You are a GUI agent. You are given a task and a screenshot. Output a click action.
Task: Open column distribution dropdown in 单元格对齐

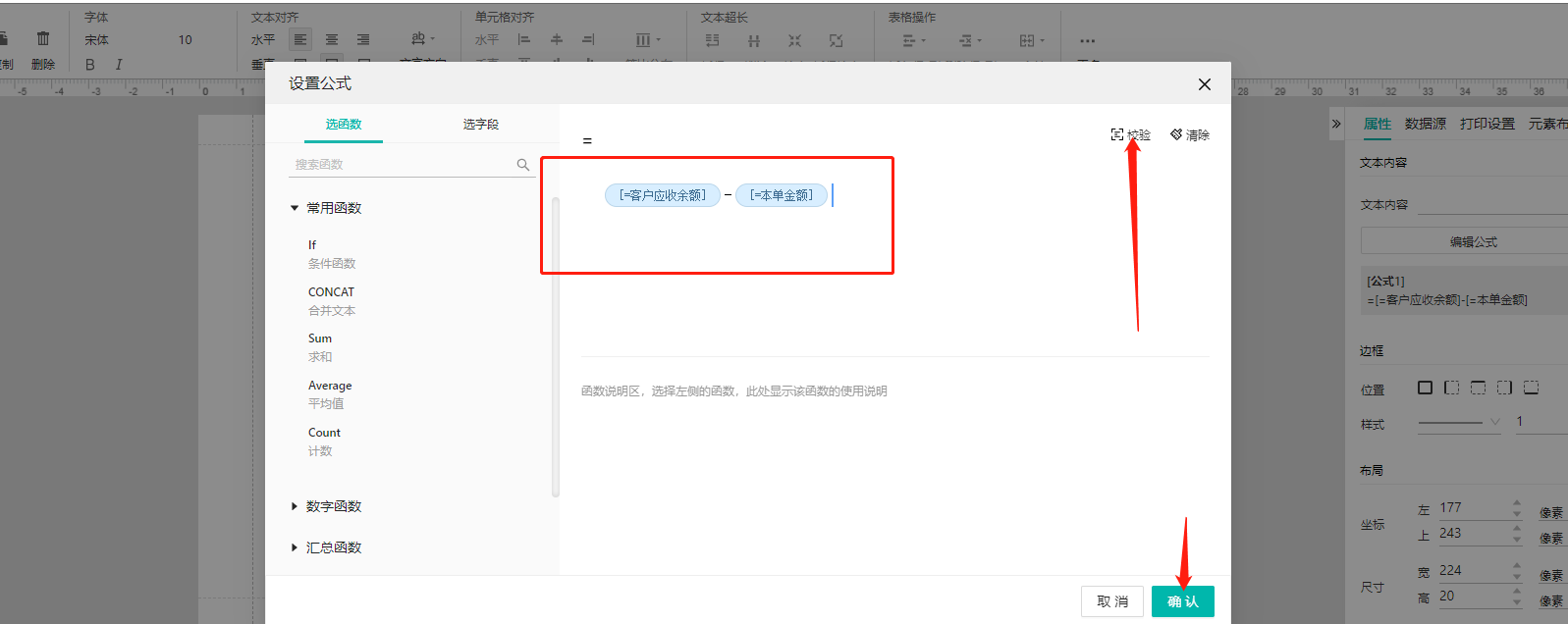tap(648, 40)
